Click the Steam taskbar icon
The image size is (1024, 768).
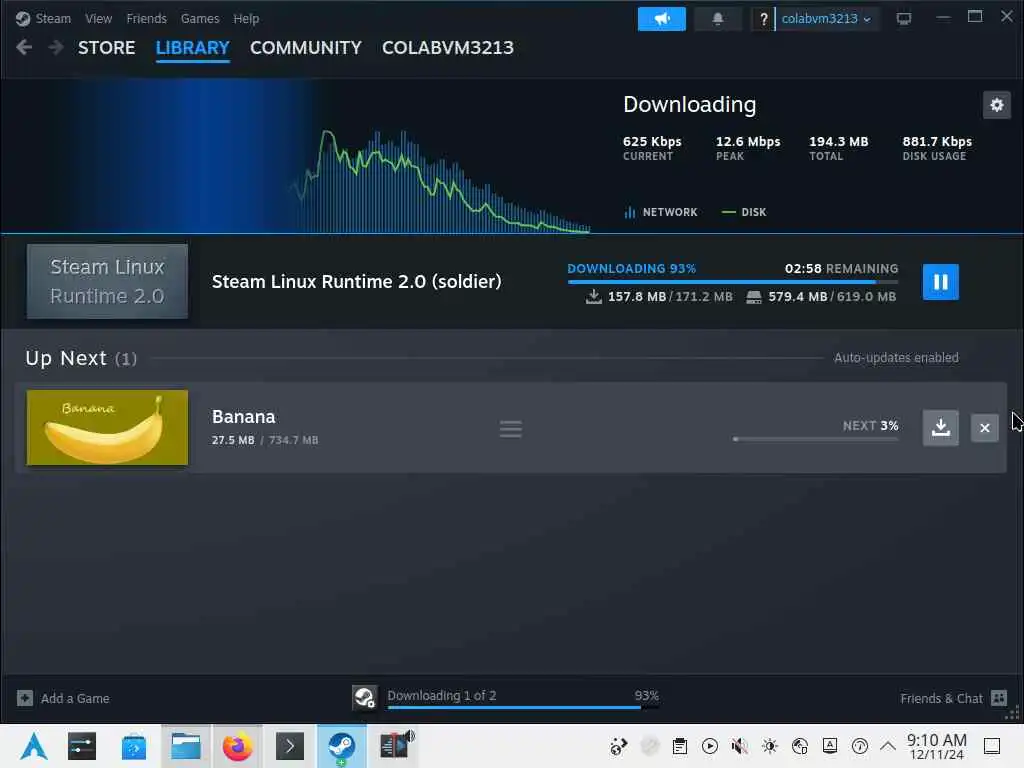click(x=342, y=746)
